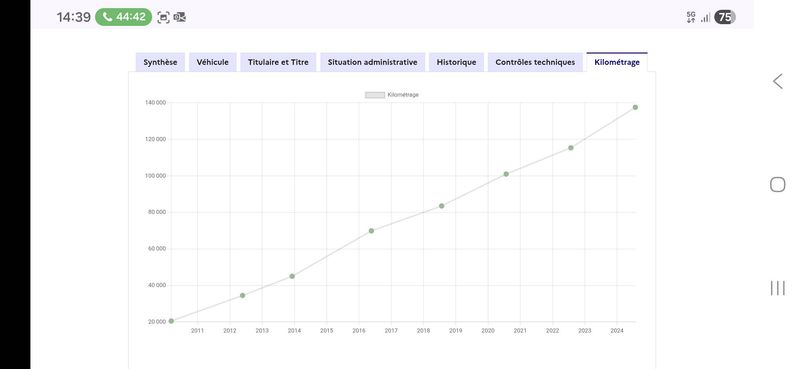
Task: Click the 120 000 y-axis label
Action: tap(156, 139)
